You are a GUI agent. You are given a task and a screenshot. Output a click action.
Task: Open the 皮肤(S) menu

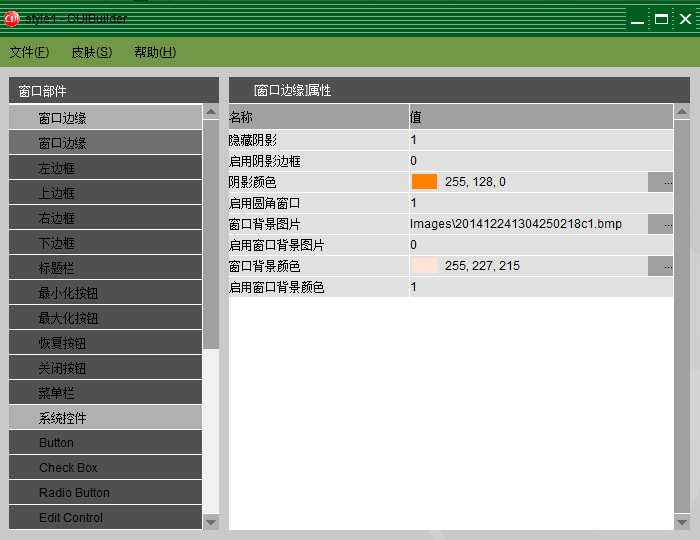[x=91, y=52]
